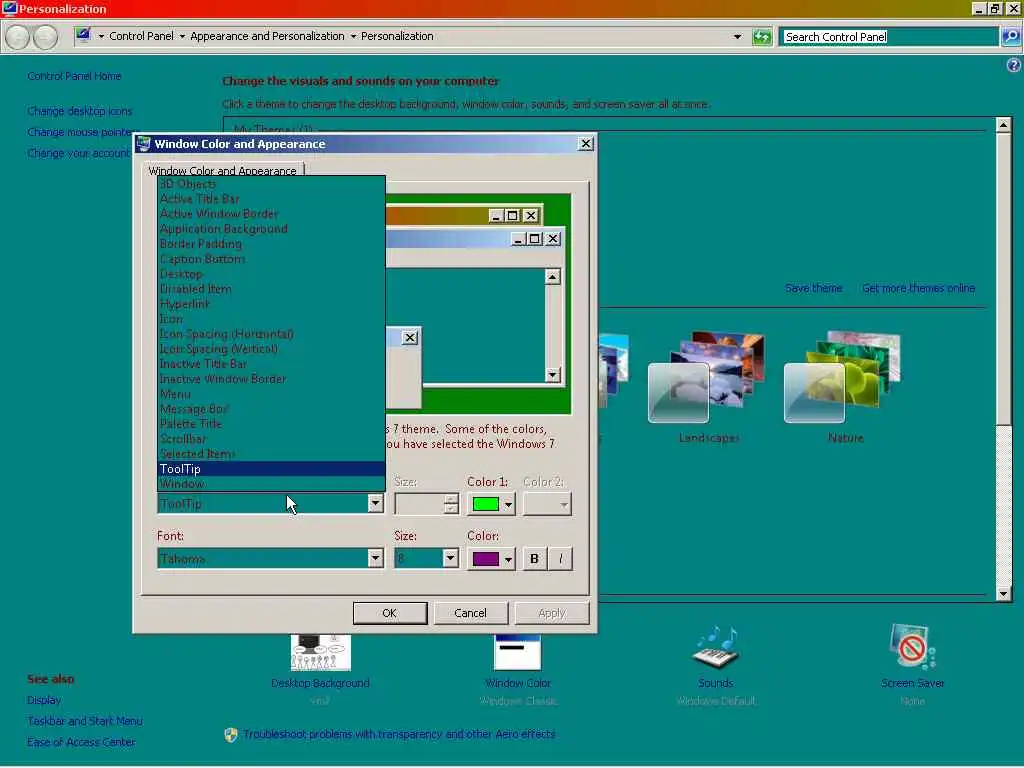
Task: Toggle Bold font button
Action: [534, 559]
